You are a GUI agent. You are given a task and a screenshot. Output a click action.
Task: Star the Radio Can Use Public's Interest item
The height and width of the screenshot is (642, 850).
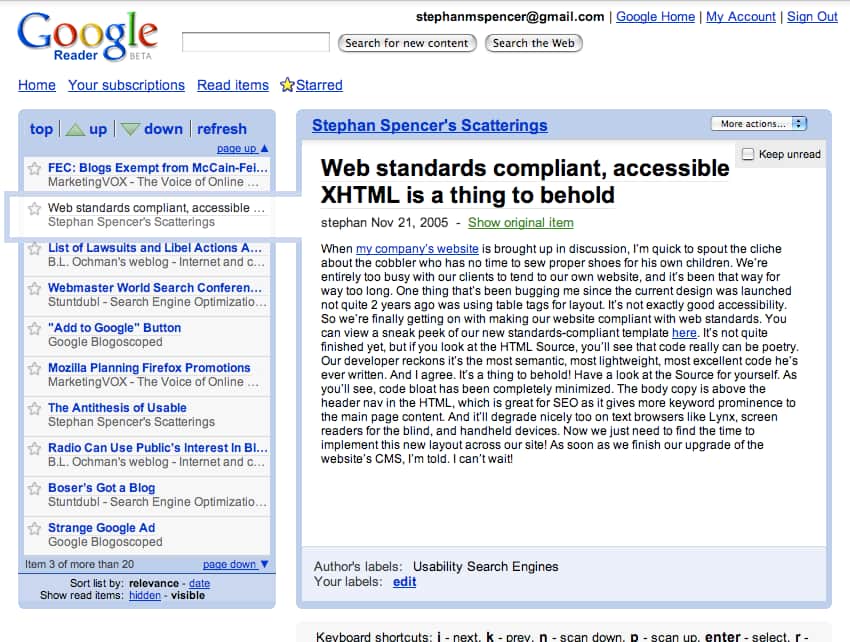coord(35,448)
